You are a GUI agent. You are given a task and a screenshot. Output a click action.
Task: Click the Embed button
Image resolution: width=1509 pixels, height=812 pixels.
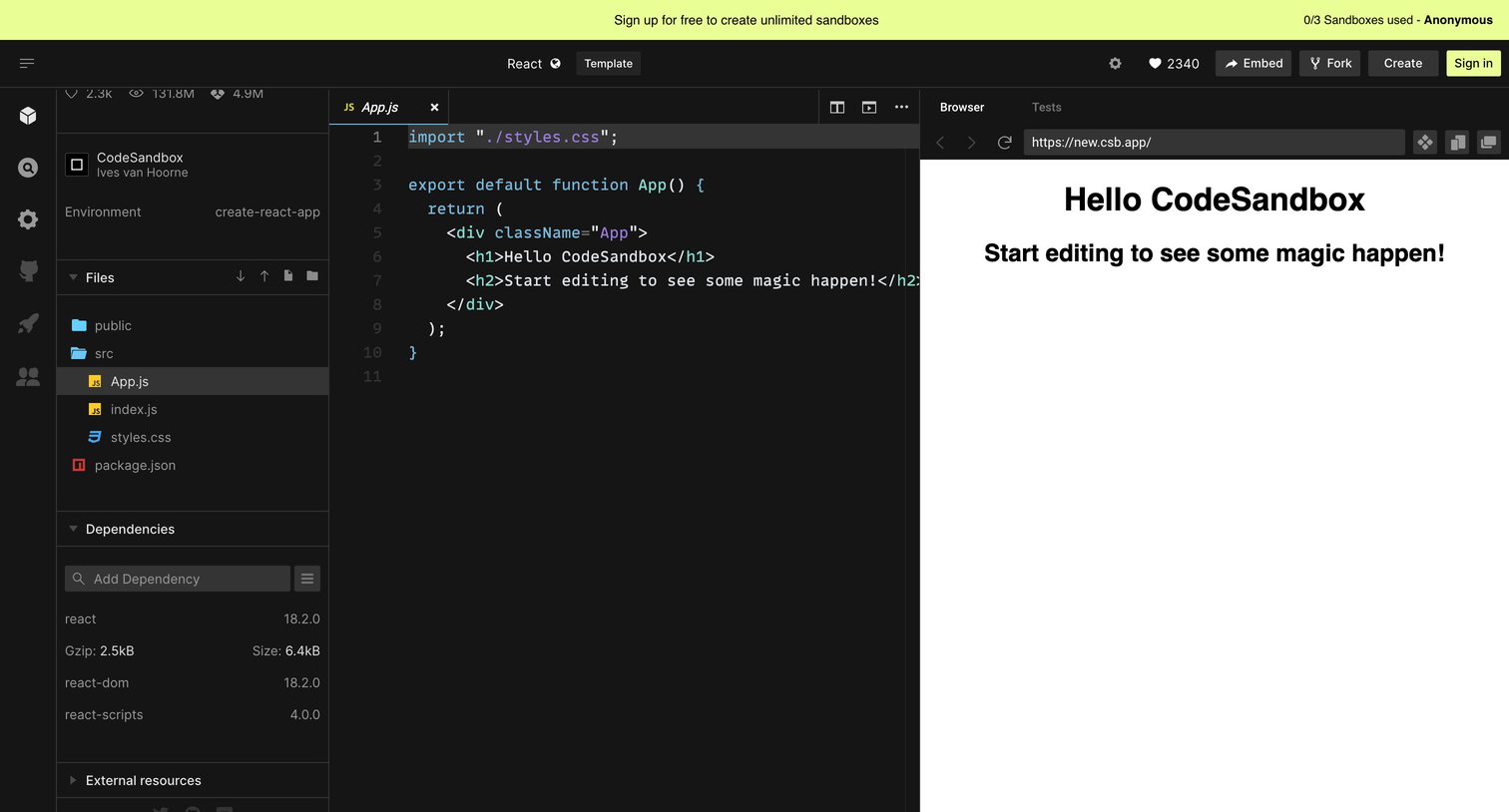[1254, 63]
